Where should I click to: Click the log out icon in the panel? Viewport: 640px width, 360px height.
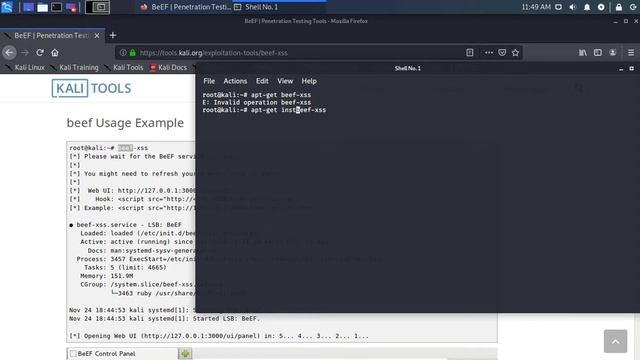point(633,7)
